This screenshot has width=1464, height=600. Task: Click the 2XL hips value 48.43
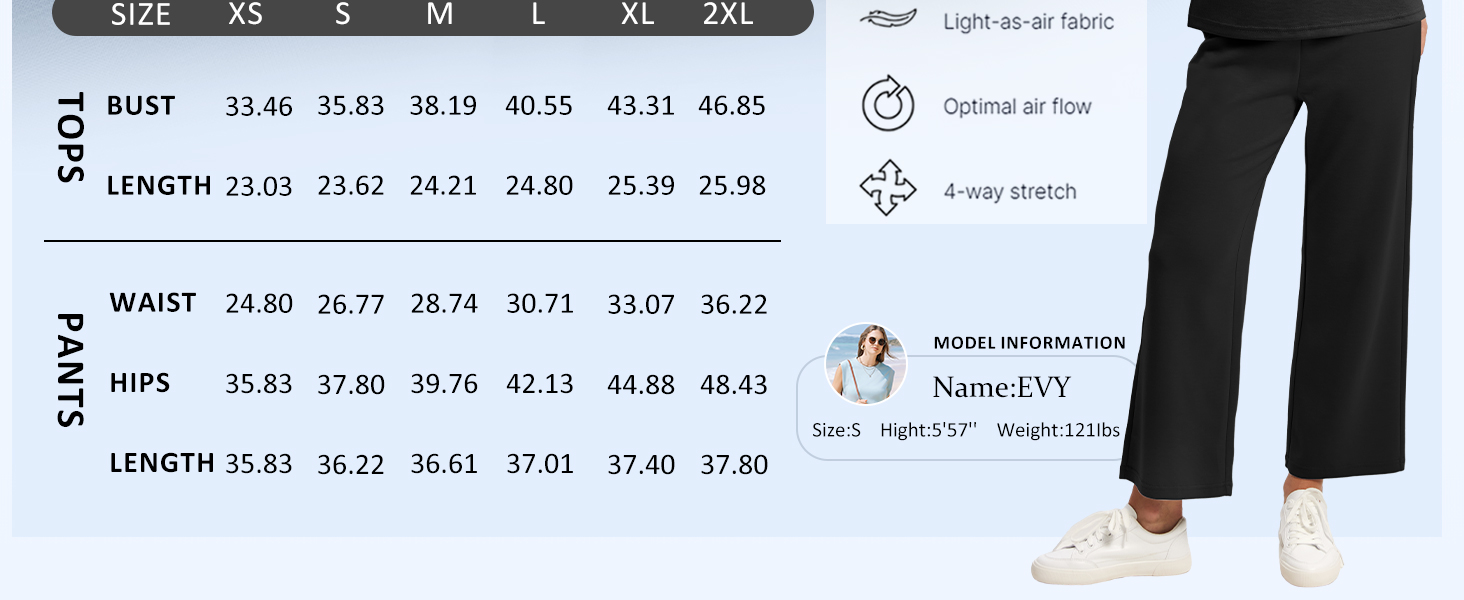point(734,385)
